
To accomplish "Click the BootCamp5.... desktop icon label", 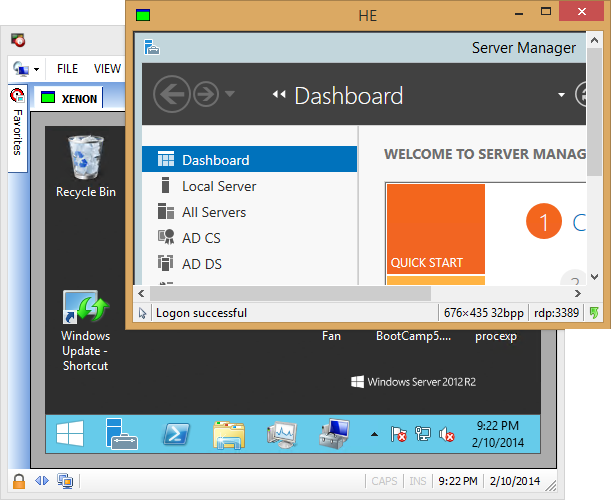I will [x=413, y=336].
